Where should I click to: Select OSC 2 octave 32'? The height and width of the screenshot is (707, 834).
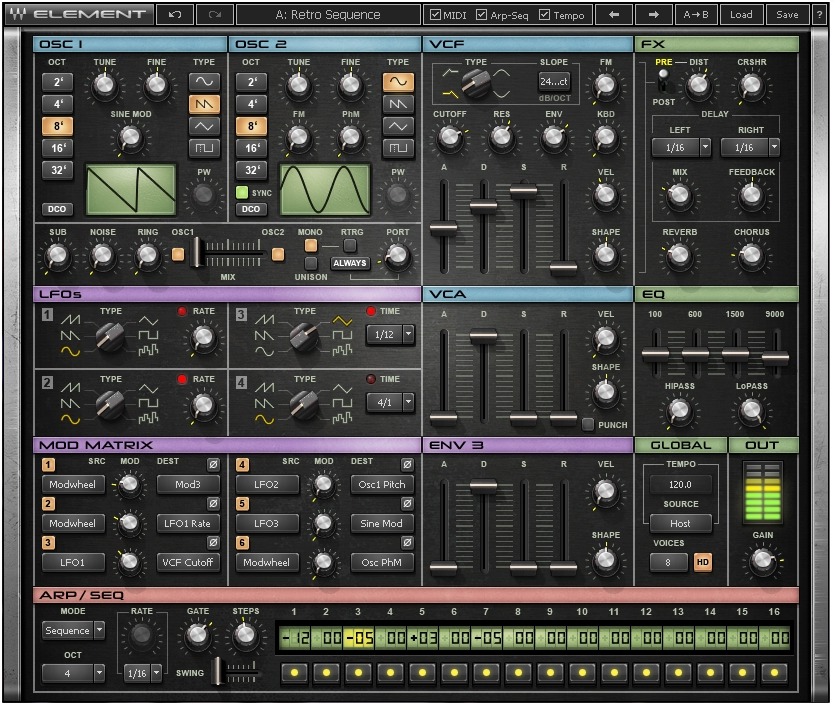pos(252,170)
